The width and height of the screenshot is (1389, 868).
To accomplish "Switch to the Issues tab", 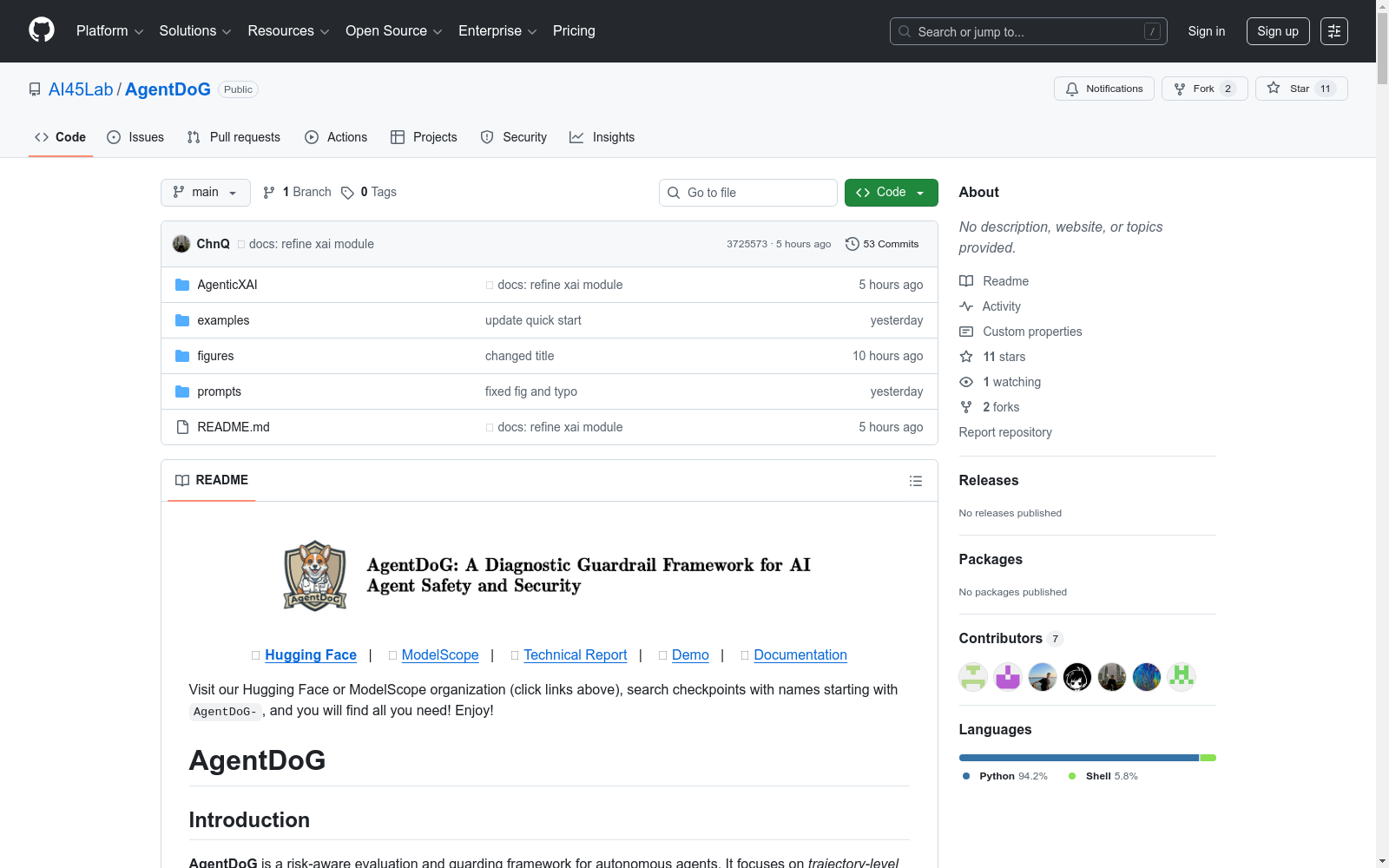I will pyautogui.click(x=135, y=137).
